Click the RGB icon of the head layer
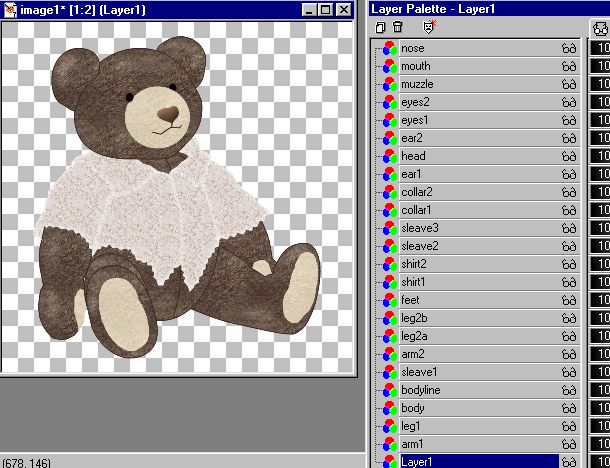 [x=389, y=156]
